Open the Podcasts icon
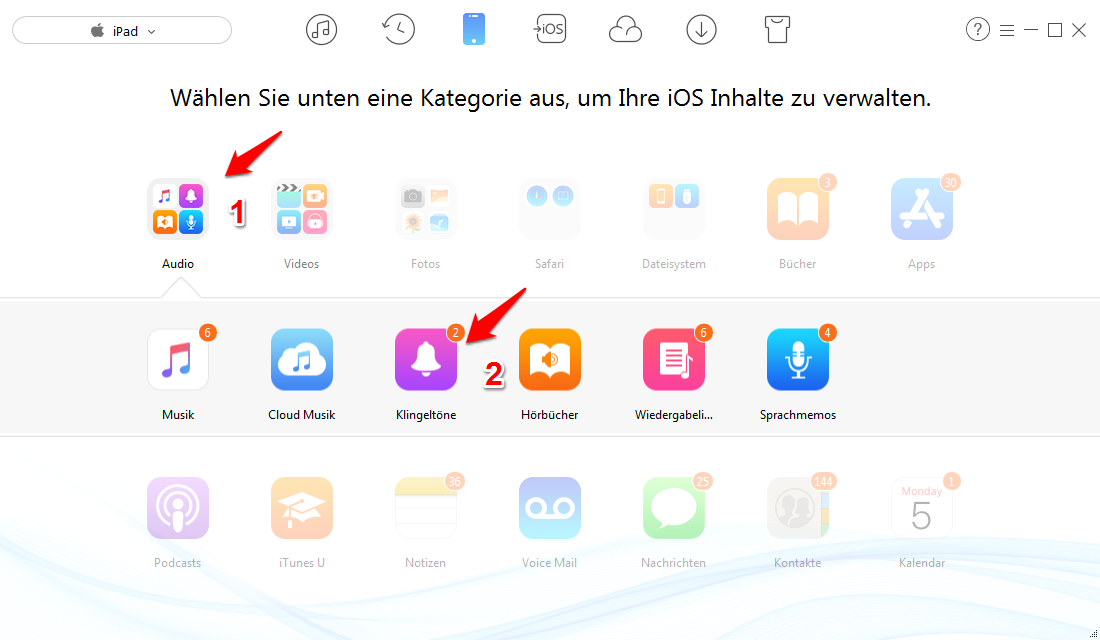The height and width of the screenshot is (640, 1100). click(x=177, y=508)
